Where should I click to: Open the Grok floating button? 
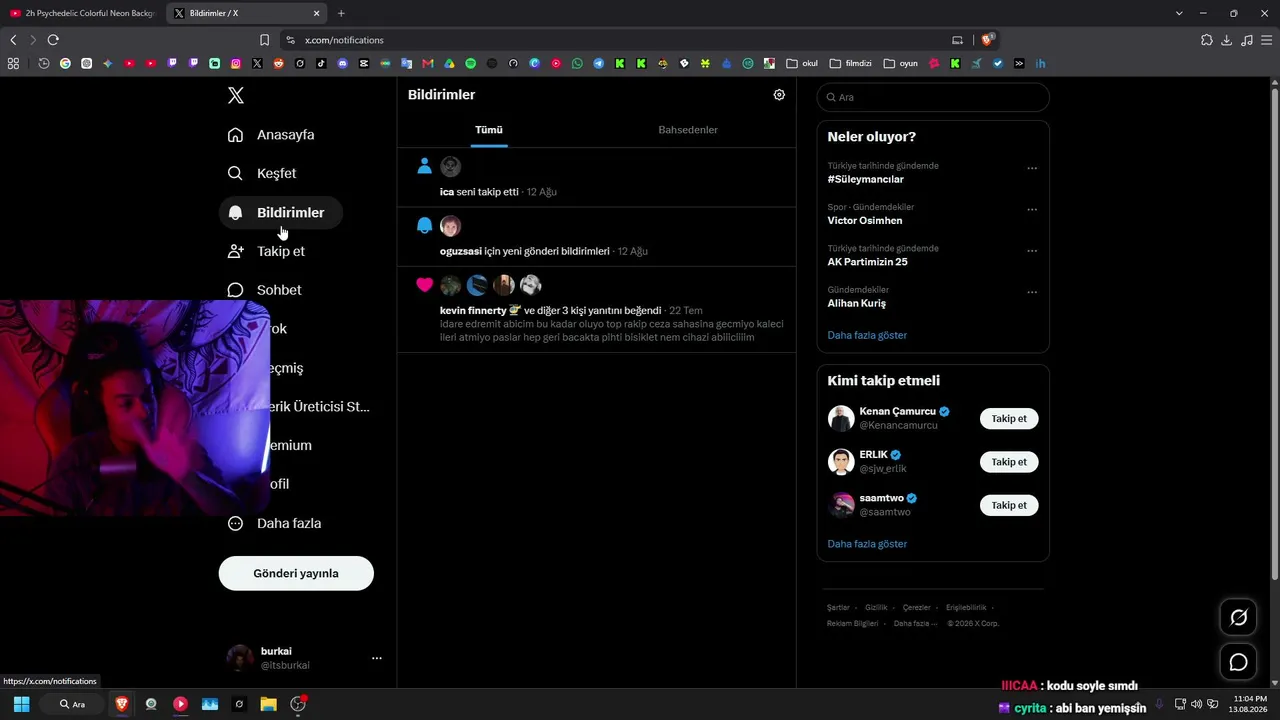1238,617
